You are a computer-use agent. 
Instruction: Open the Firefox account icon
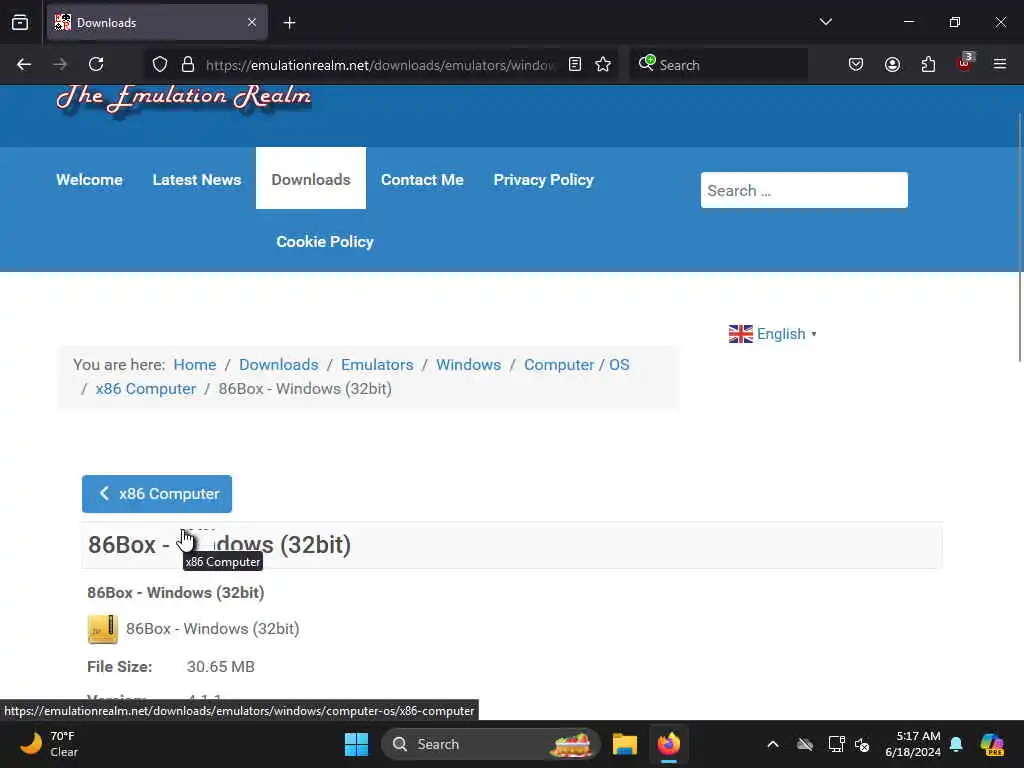(x=892, y=65)
